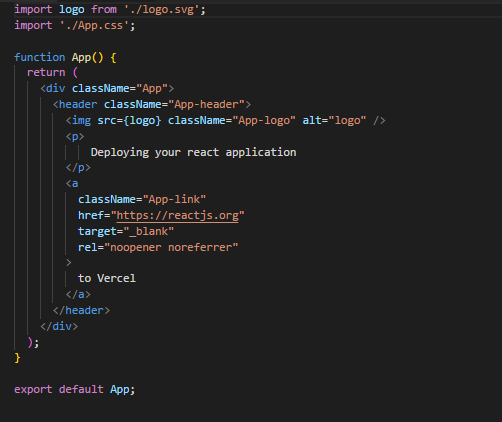502x422 pixels.
Task: Click the {logo} src expression
Action: point(142,121)
